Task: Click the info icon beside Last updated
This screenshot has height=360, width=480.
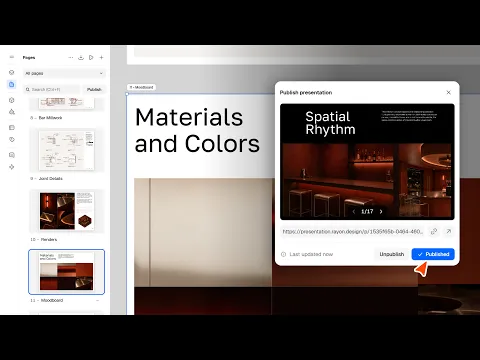Action: coord(283,254)
